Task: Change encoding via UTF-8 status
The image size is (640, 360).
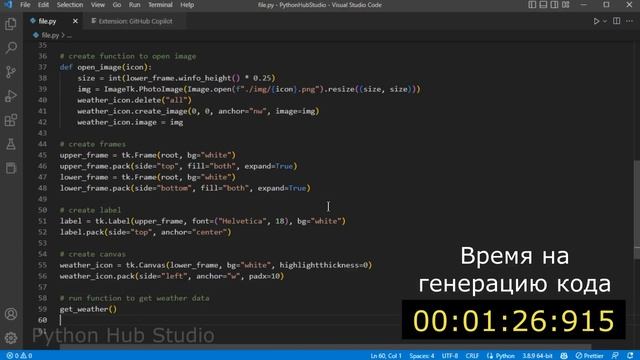Action: tap(450, 356)
